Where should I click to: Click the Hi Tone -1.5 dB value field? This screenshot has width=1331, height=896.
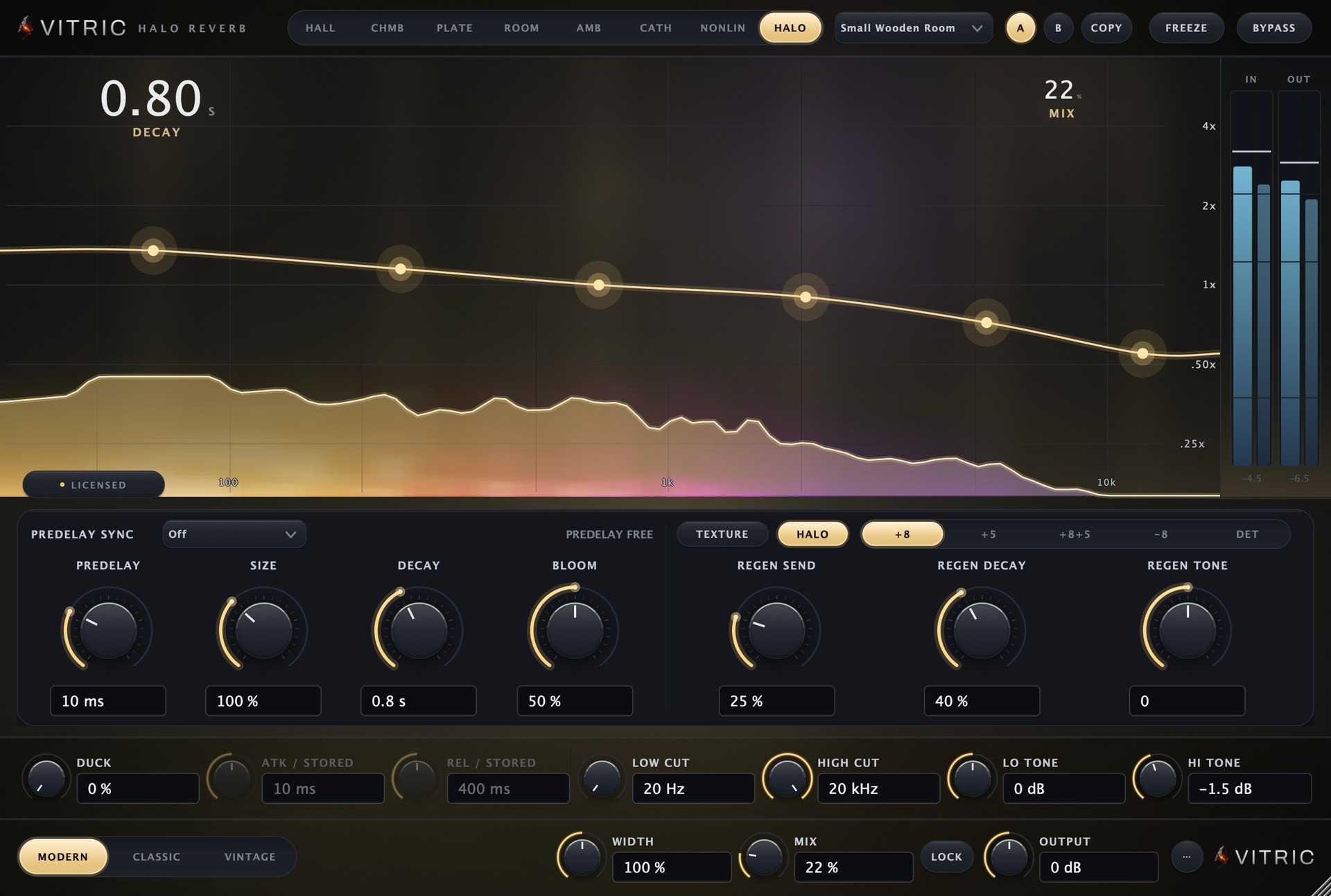[x=1249, y=789]
